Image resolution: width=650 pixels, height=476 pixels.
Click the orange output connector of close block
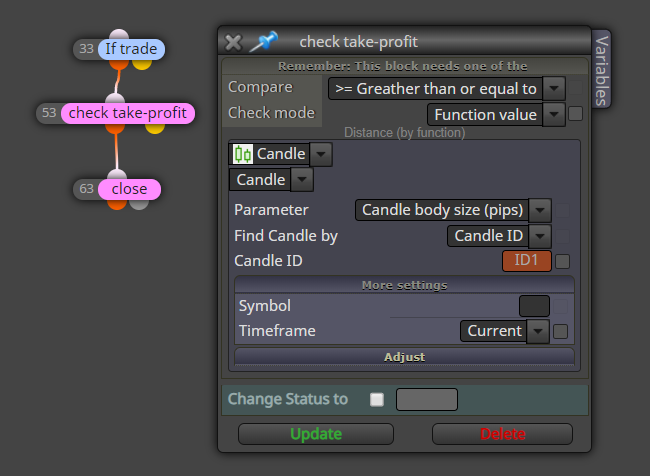point(117,204)
